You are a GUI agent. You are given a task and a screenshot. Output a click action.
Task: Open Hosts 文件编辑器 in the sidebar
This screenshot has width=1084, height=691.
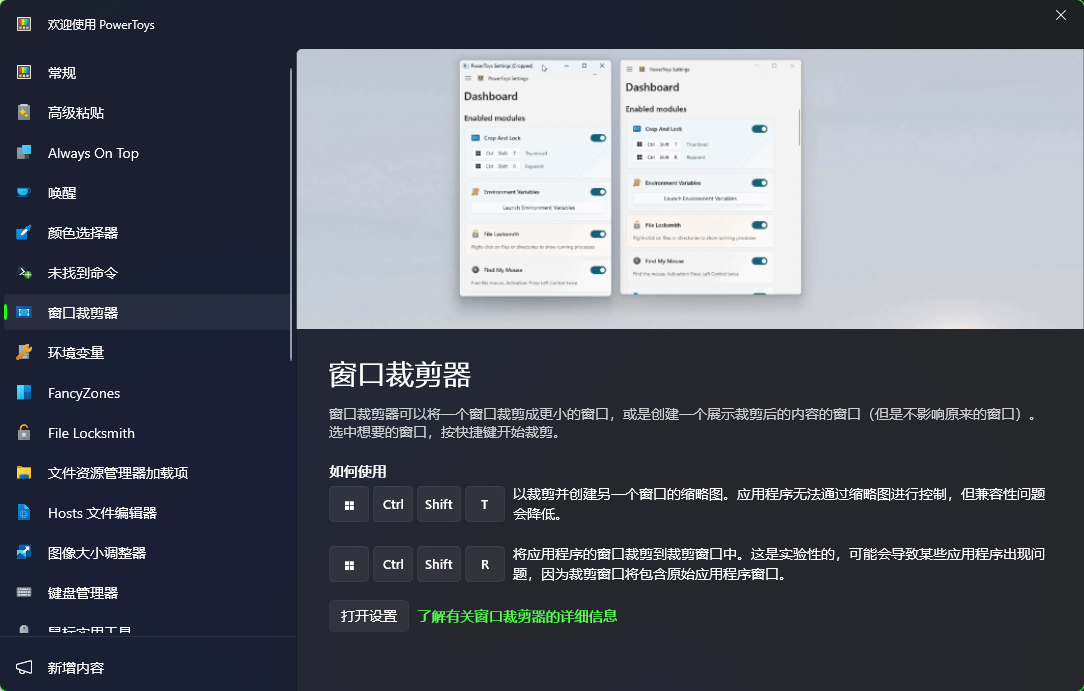pyautogui.click(x=147, y=513)
